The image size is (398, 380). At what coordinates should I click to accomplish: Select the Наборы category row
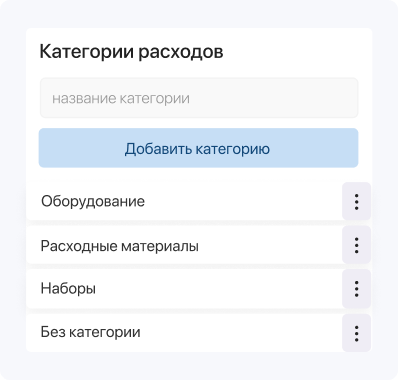(x=184, y=289)
